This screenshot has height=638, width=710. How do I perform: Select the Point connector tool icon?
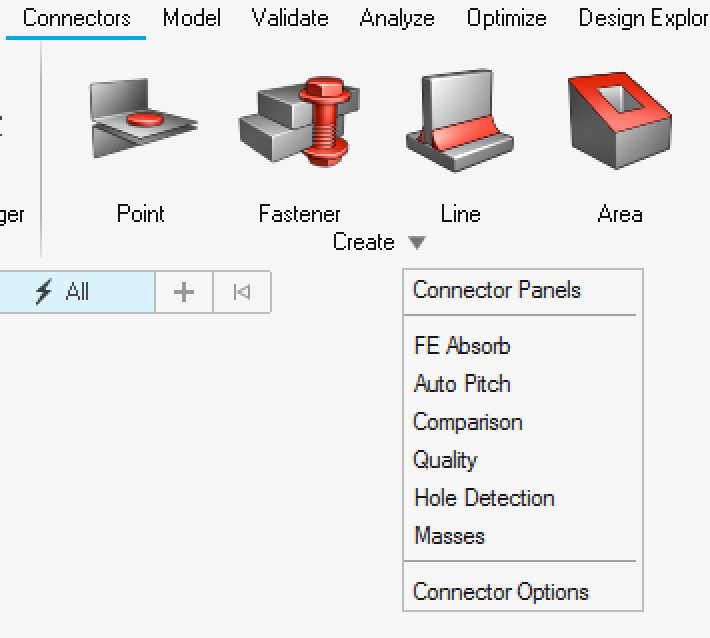144,119
